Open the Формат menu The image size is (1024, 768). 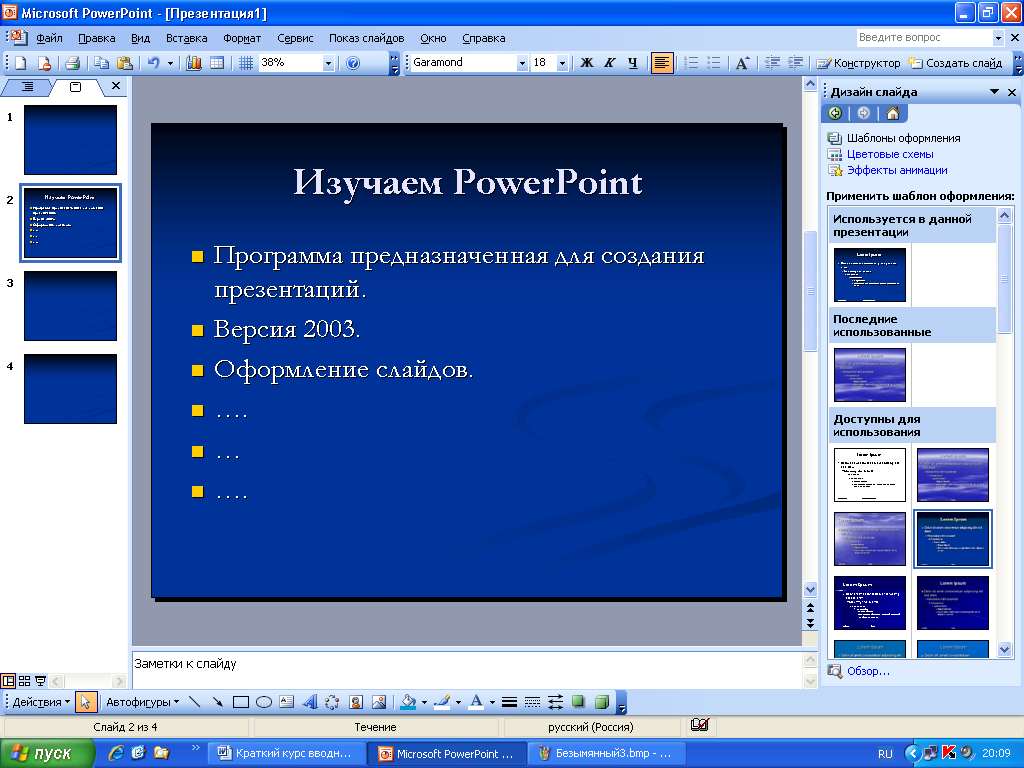[242, 38]
